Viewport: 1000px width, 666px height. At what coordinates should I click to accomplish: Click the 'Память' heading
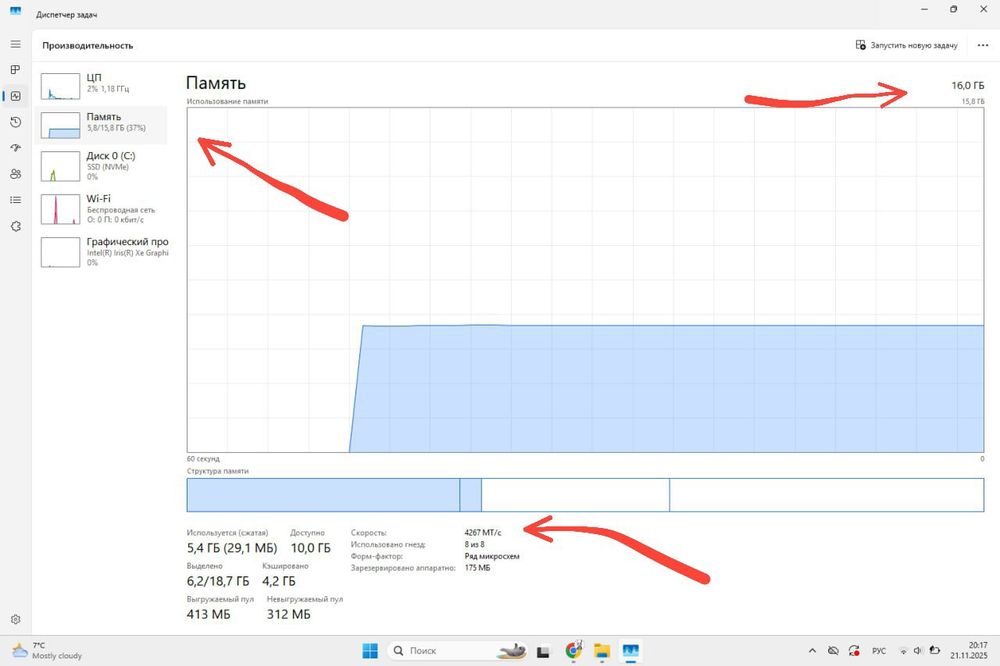tap(216, 83)
